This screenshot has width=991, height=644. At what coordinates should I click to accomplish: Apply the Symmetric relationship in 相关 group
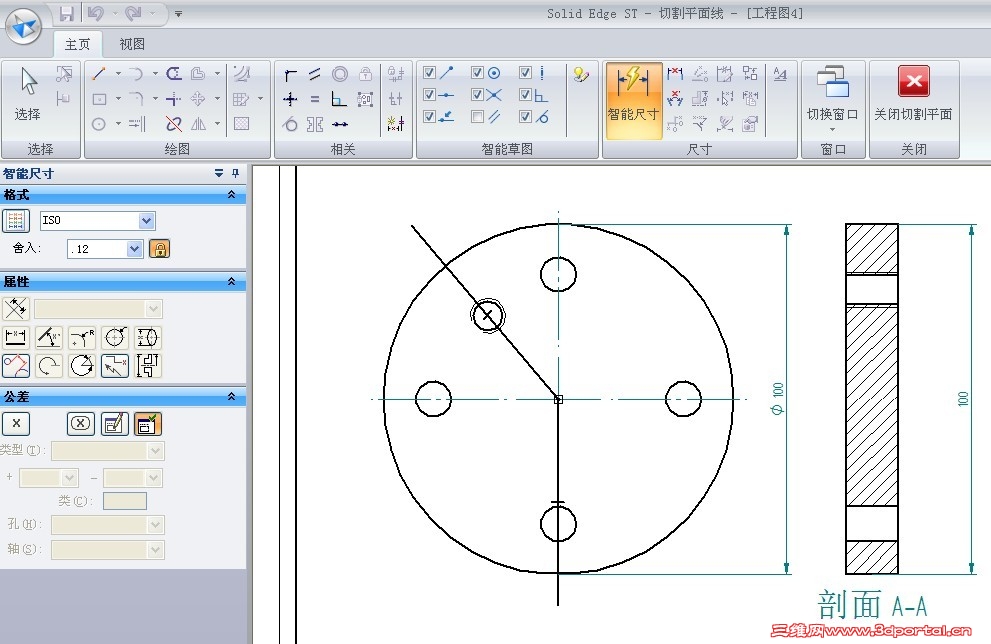(315, 124)
